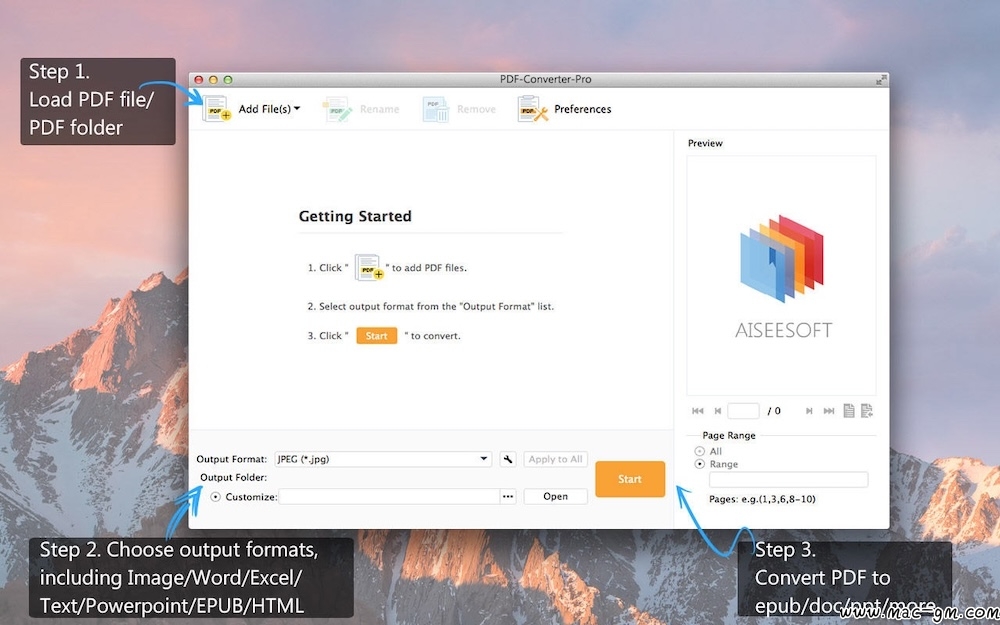Screen dimensions: 1000x625
Task: Go to first preview page
Action: (x=698, y=411)
